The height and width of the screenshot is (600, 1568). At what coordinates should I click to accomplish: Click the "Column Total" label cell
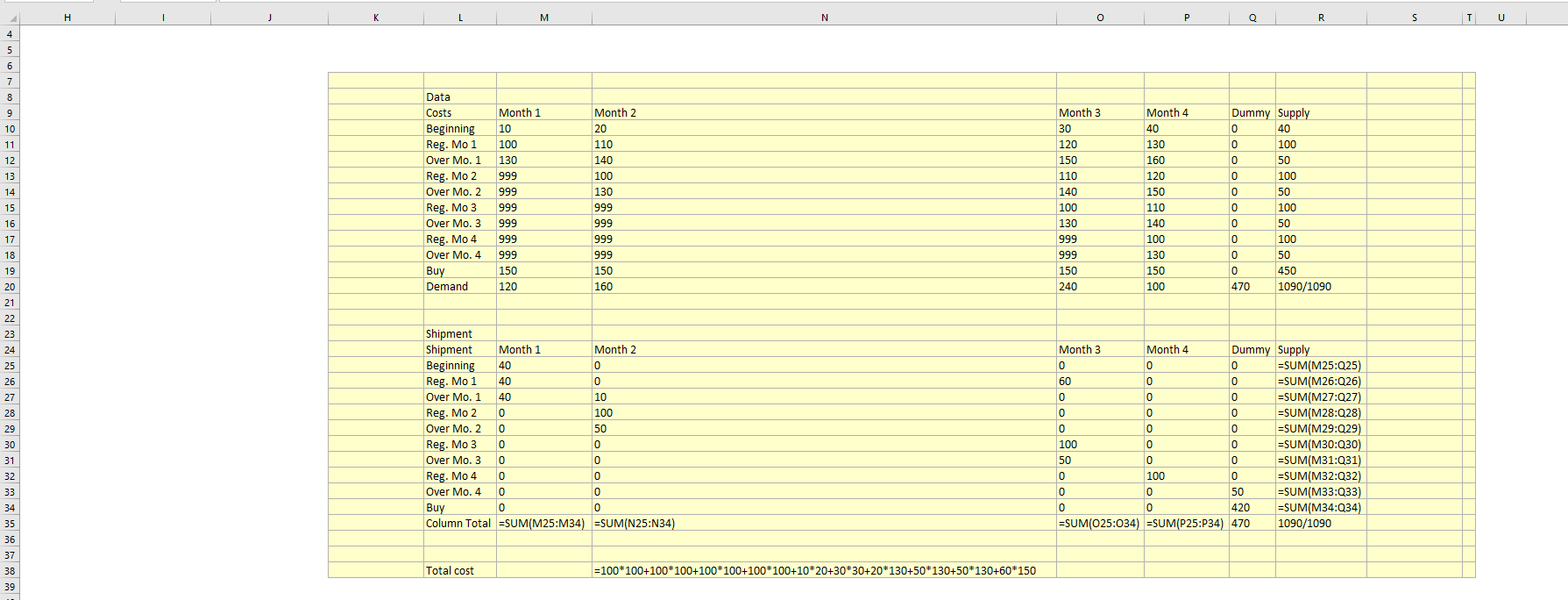[459, 524]
